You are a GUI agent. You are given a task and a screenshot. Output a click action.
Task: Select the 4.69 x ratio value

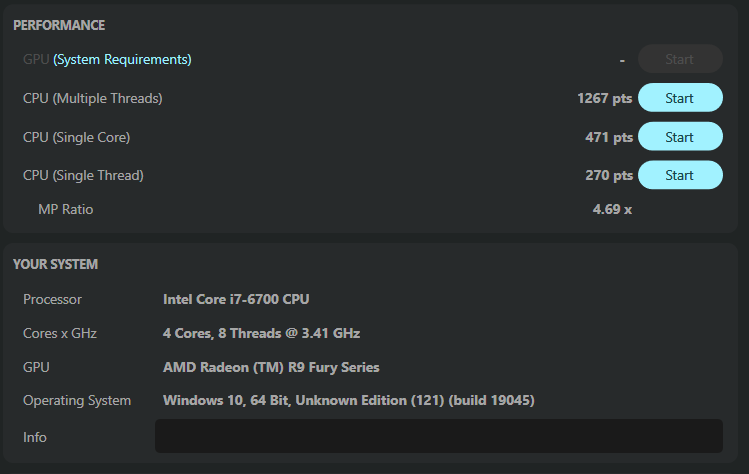(612, 209)
